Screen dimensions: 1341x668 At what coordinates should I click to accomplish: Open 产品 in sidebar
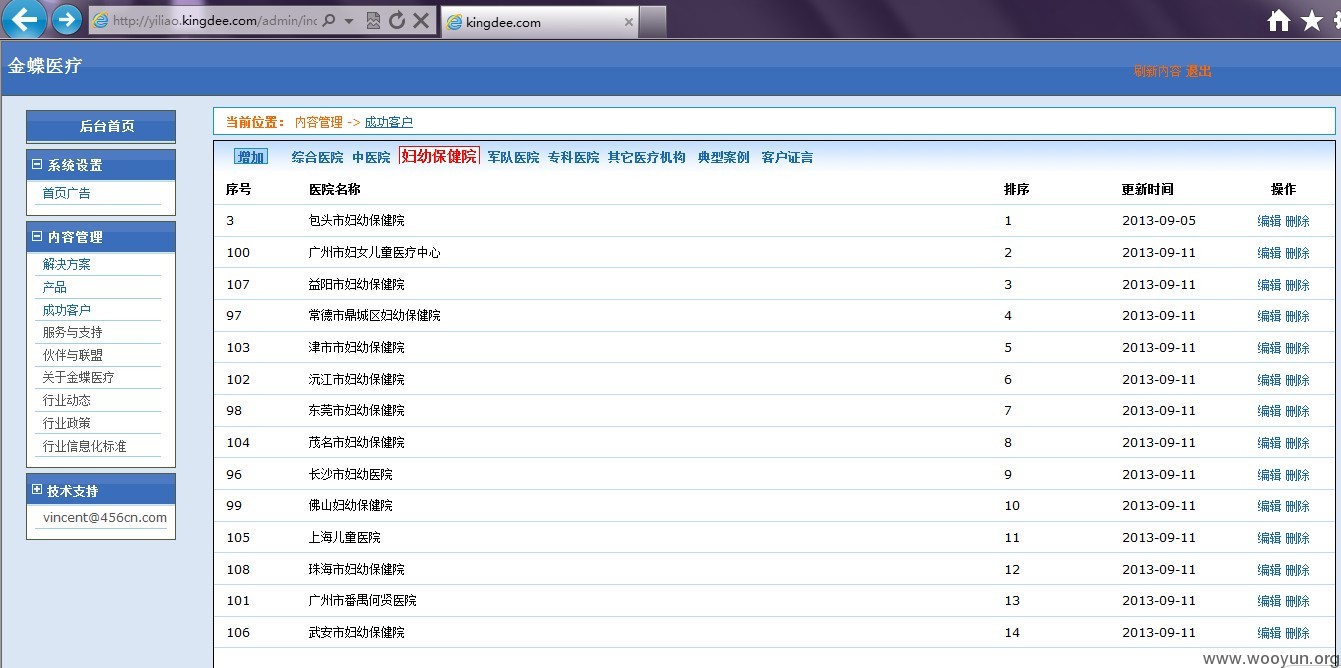[x=55, y=287]
